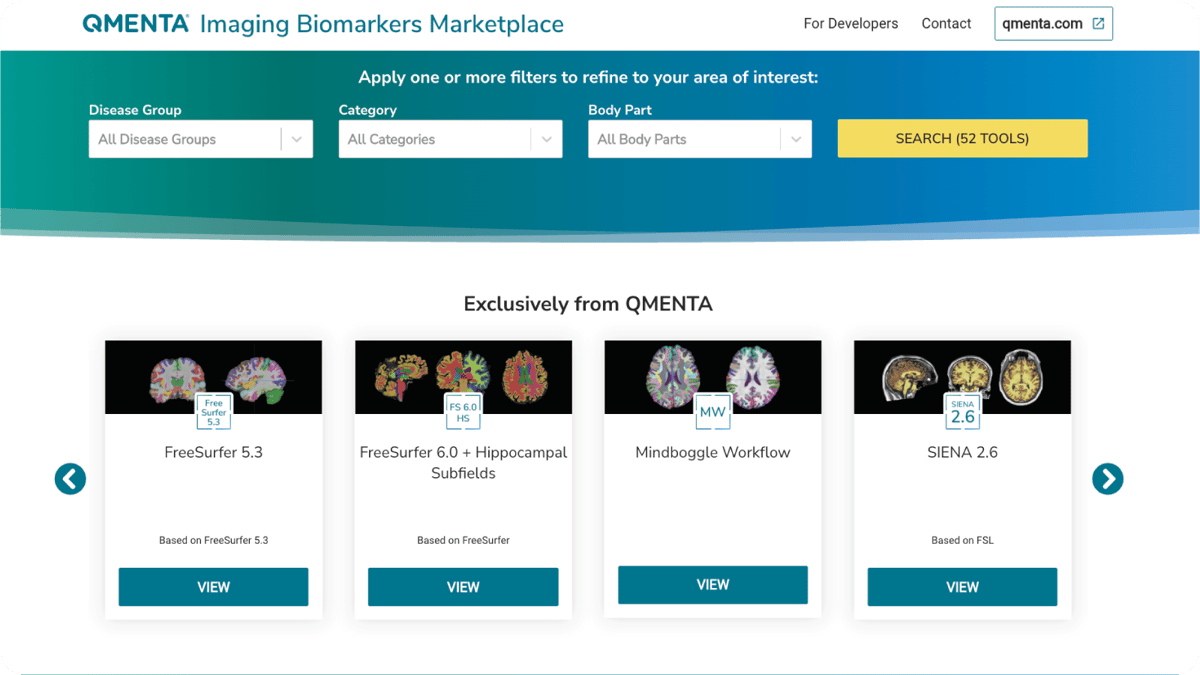Image resolution: width=1200 pixels, height=675 pixels.
Task: Click external-link icon beside qmenta.com
Action: [x=1098, y=24]
